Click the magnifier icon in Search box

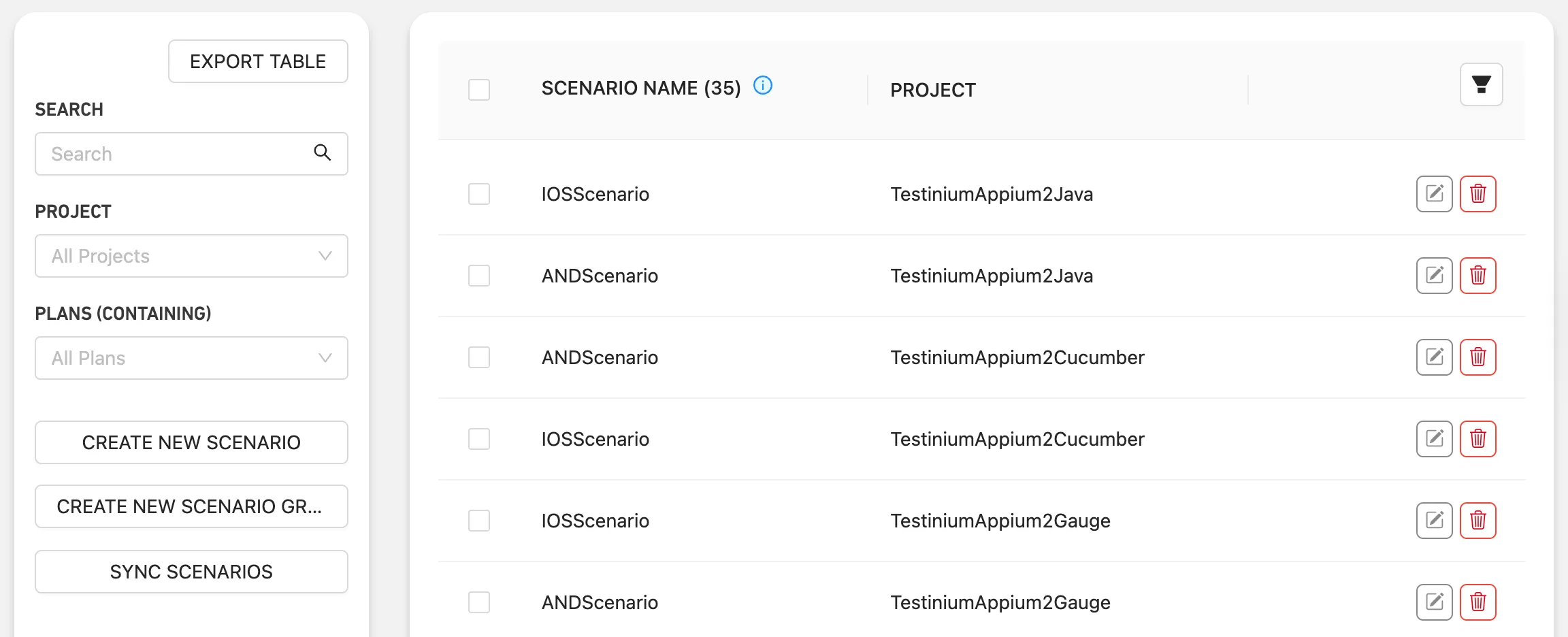323,153
